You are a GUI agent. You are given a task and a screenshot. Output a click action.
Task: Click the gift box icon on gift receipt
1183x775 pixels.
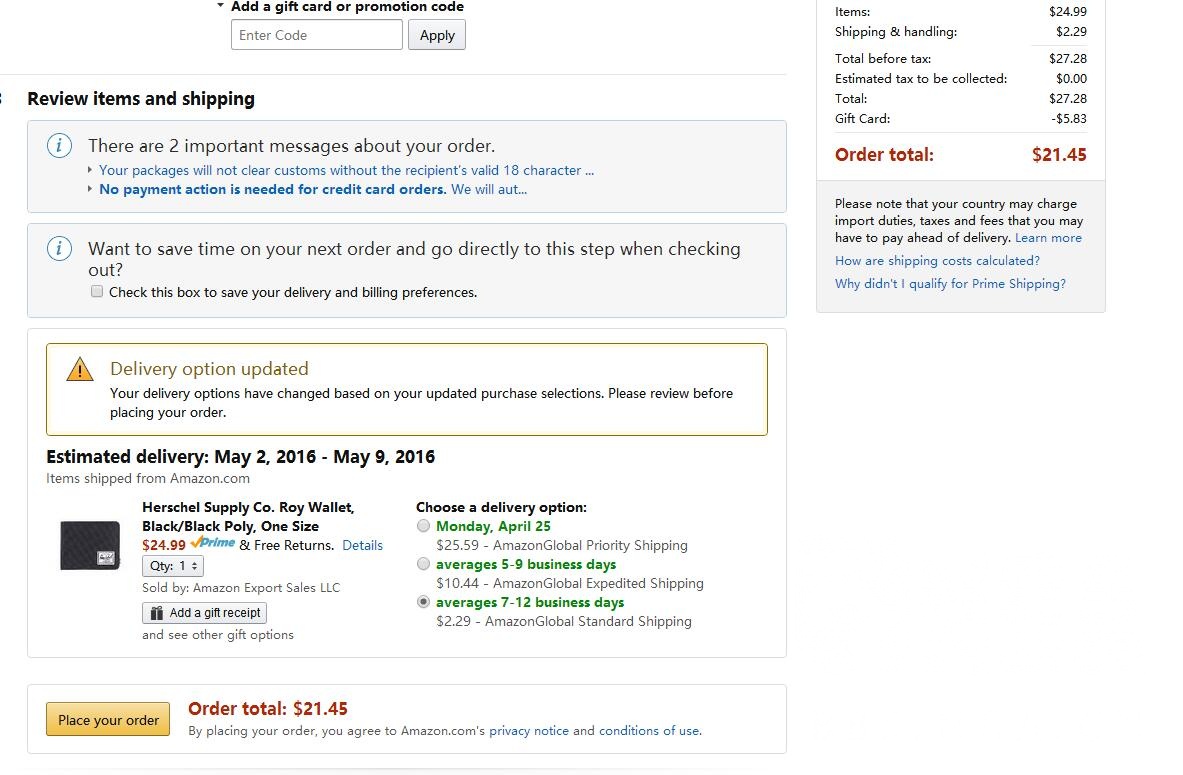pos(157,613)
